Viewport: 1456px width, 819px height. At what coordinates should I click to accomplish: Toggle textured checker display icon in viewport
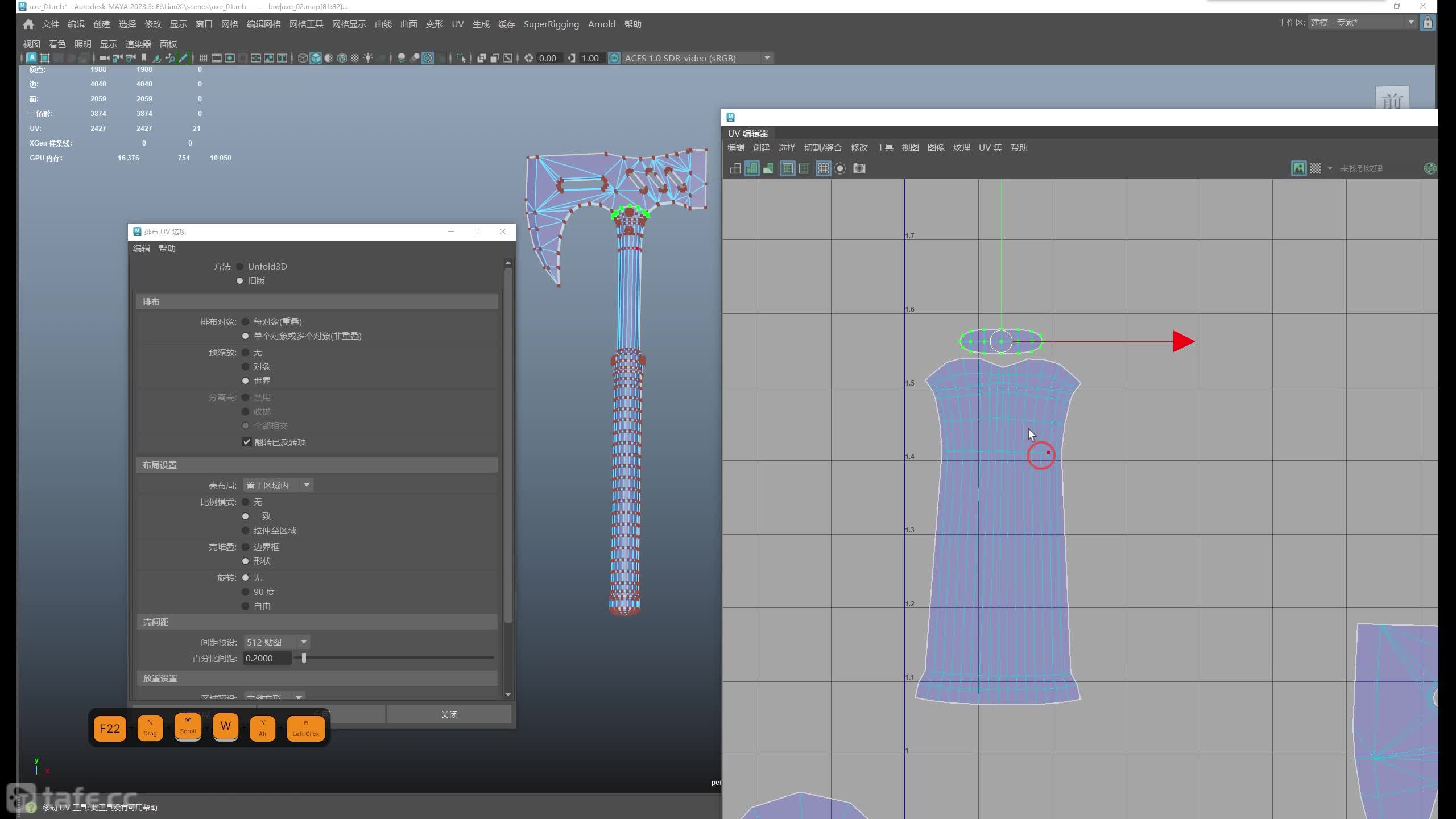[355, 58]
